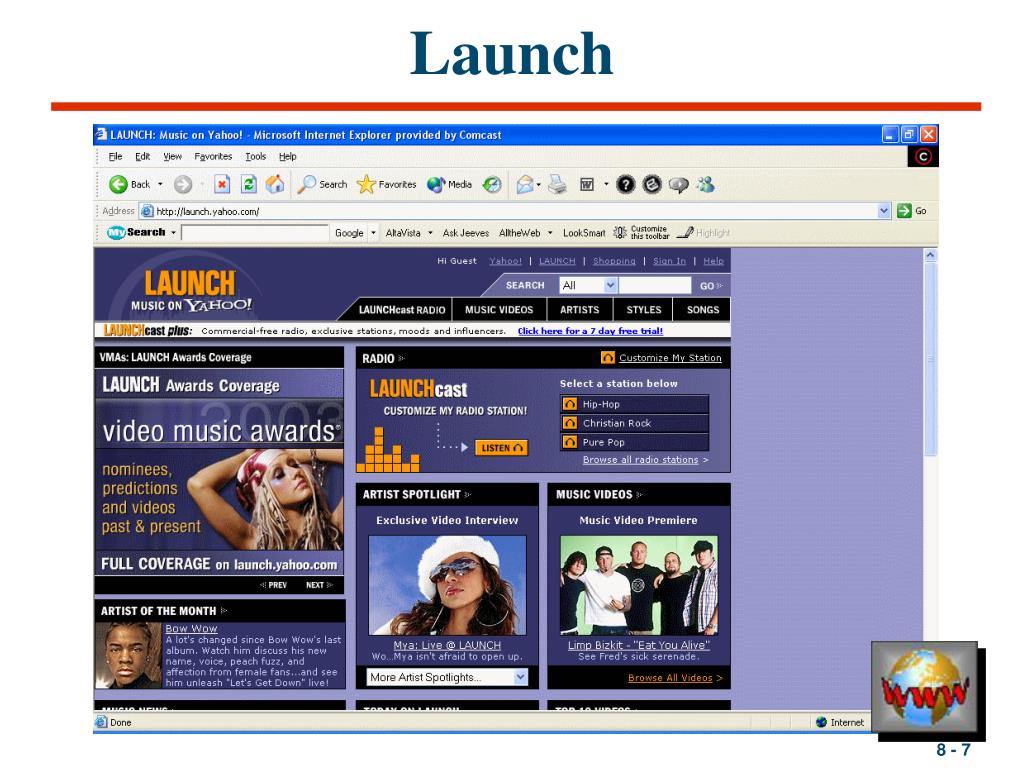The image size is (1024, 768).
Task: Switch to the MUSIC VIDEOS tab
Action: pyautogui.click(x=499, y=310)
